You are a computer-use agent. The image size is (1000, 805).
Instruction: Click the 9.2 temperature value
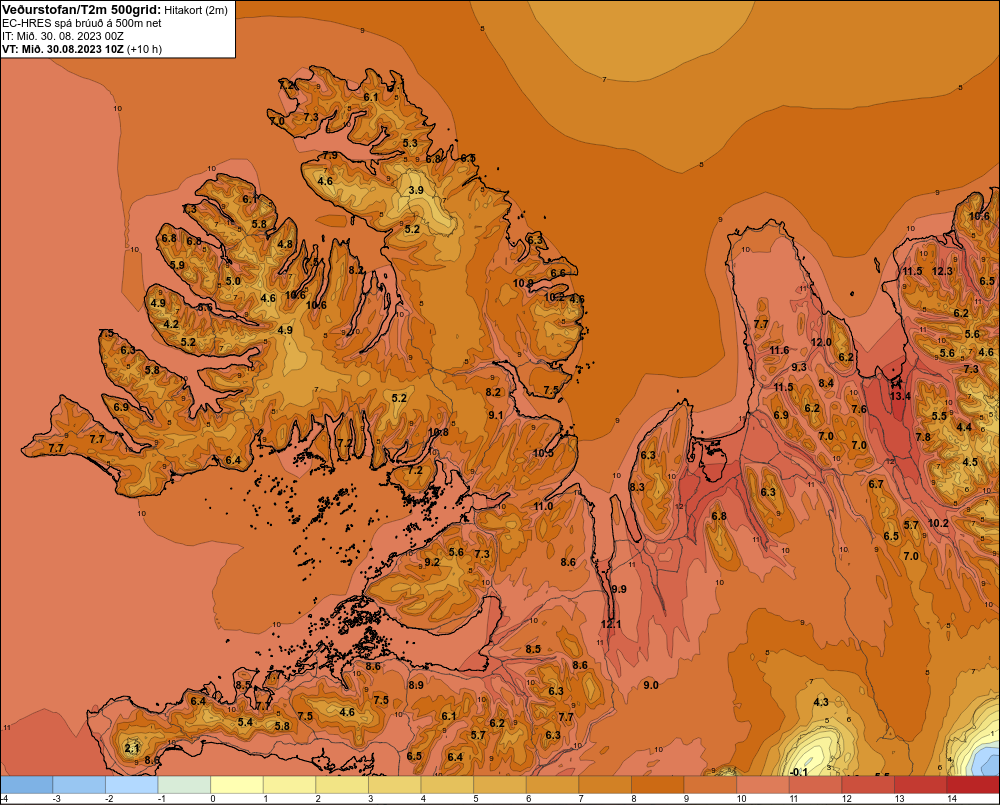(x=432, y=562)
